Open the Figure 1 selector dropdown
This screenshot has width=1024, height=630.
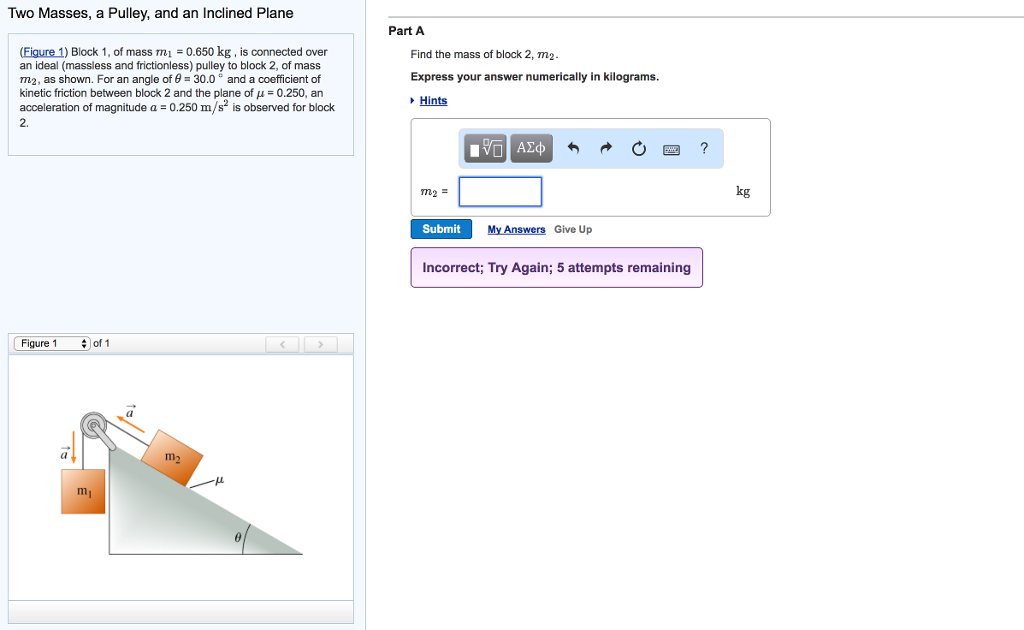(52, 342)
